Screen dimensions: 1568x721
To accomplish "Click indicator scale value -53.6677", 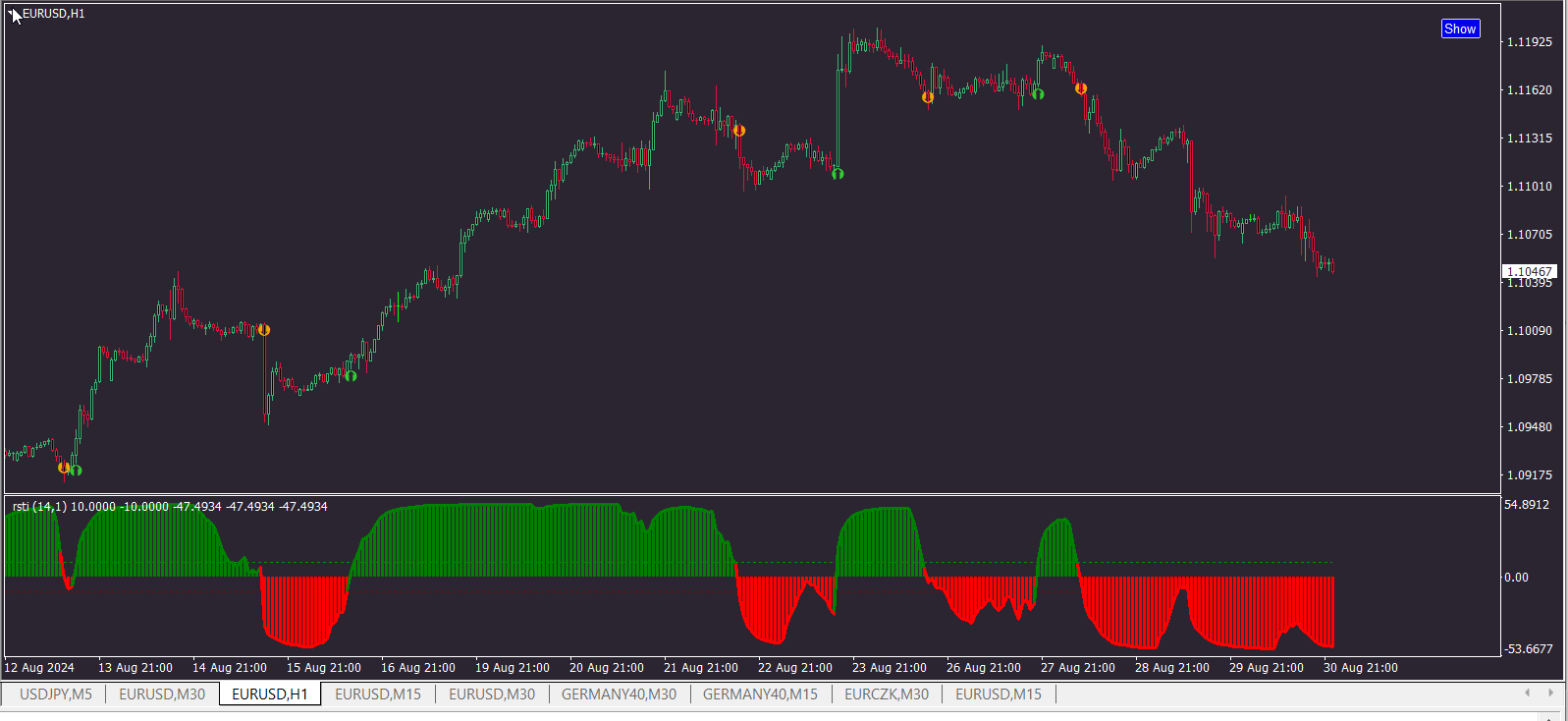I will tap(1529, 649).
